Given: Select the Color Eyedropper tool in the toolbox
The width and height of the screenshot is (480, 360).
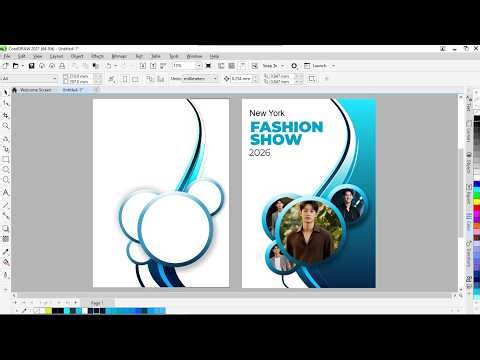Looking at the screenshot, I should pos(6,252).
